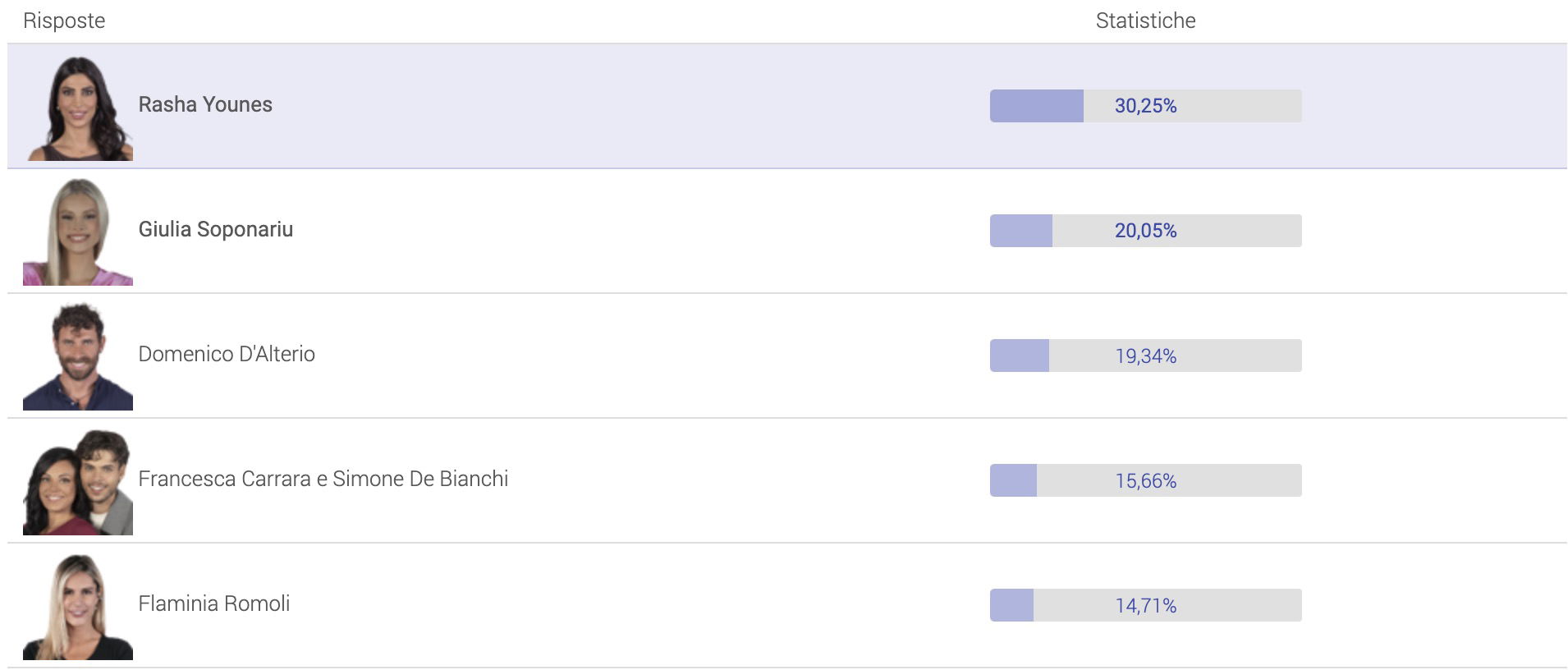Click the 20,05% percentage text
Screen dimensions: 1568x670
coord(1145,231)
